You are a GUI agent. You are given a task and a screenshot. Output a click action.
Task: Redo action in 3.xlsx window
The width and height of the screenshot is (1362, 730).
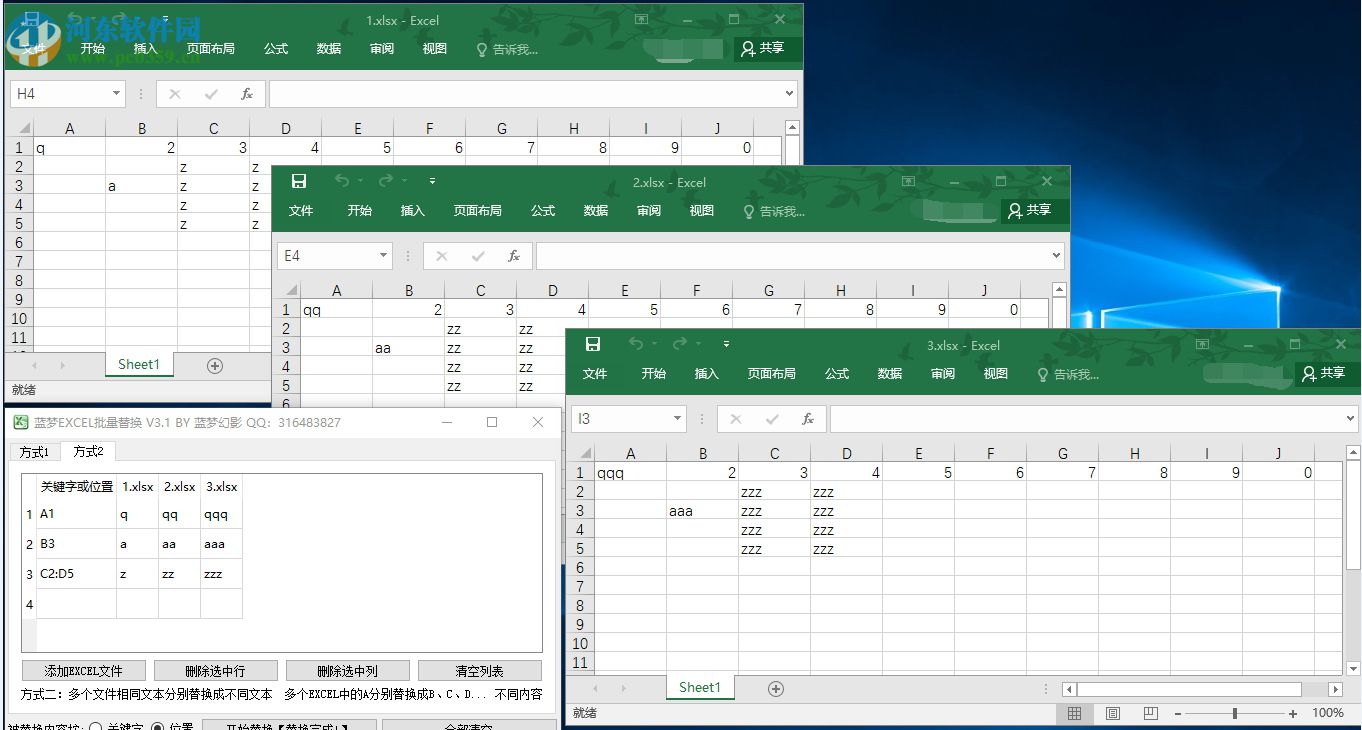tap(682, 344)
